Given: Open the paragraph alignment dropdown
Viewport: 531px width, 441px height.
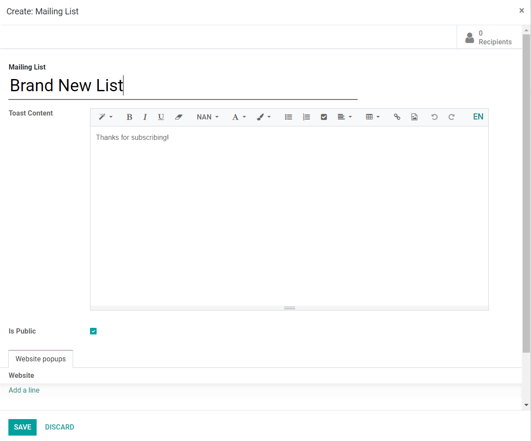Looking at the screenshot, I should pyautogui.click(x=344, y=117).
